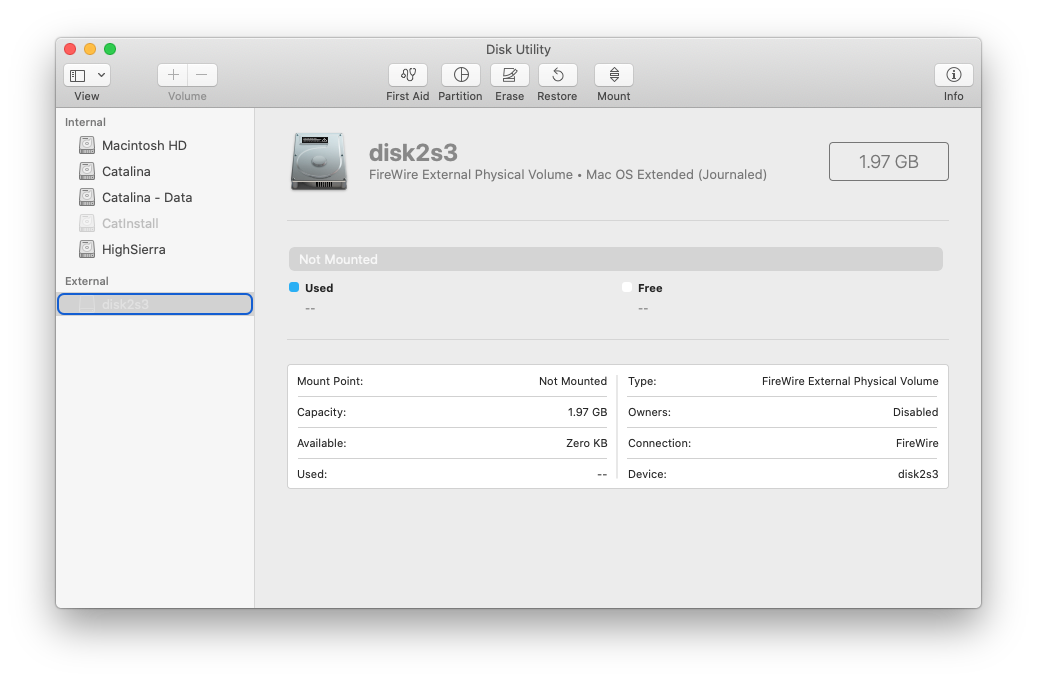Click the First Aid stethoscope icon

pyautogui.click(x=407, y=75)
